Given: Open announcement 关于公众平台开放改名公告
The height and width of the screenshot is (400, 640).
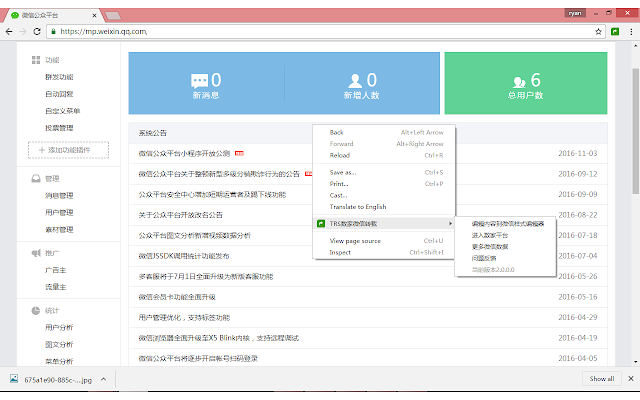Looking at the screenshot, I should coord(180,215).
